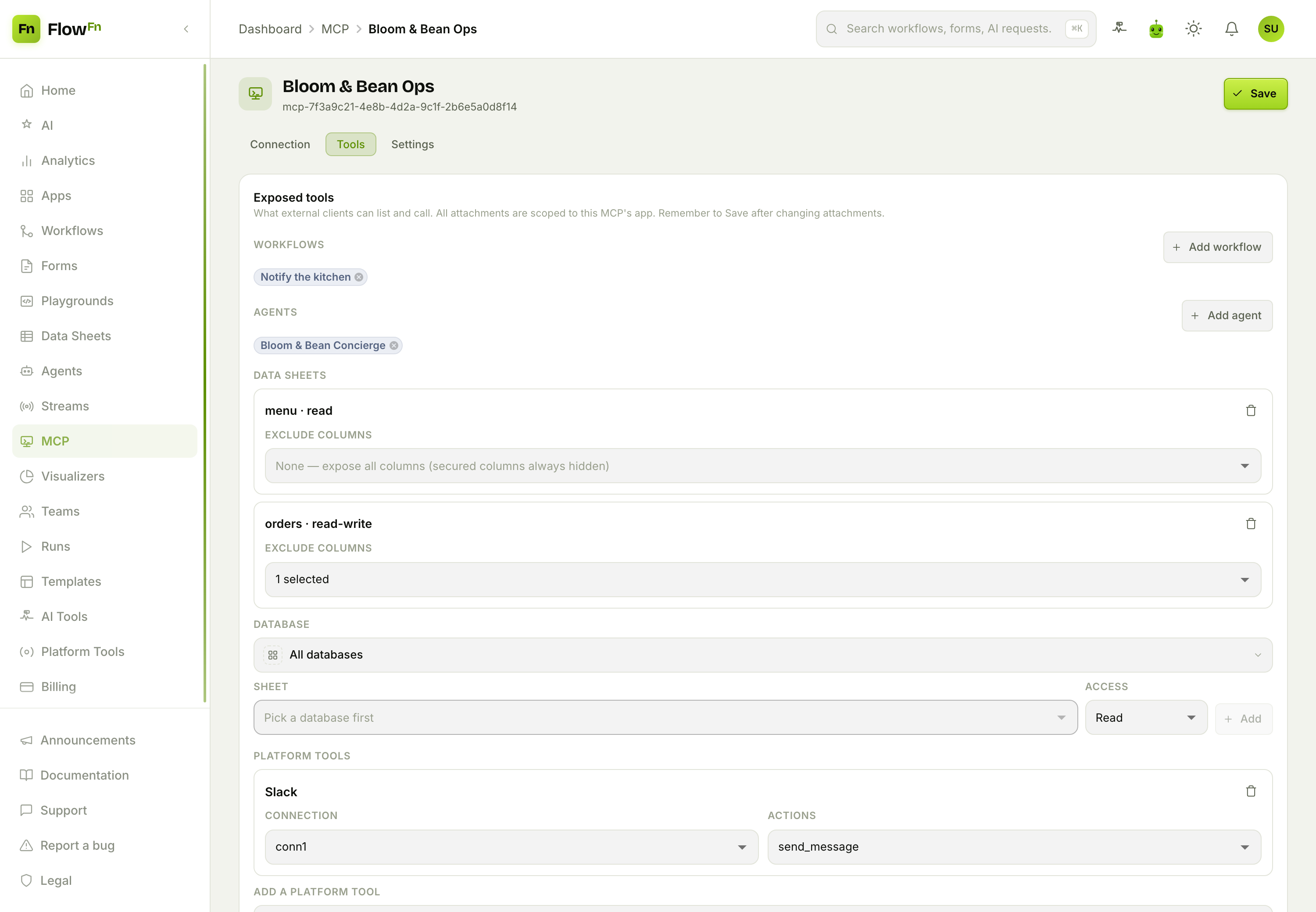Click the sidebar green scrollbar
Screen dimensions: 1316x912
(205, 383)
